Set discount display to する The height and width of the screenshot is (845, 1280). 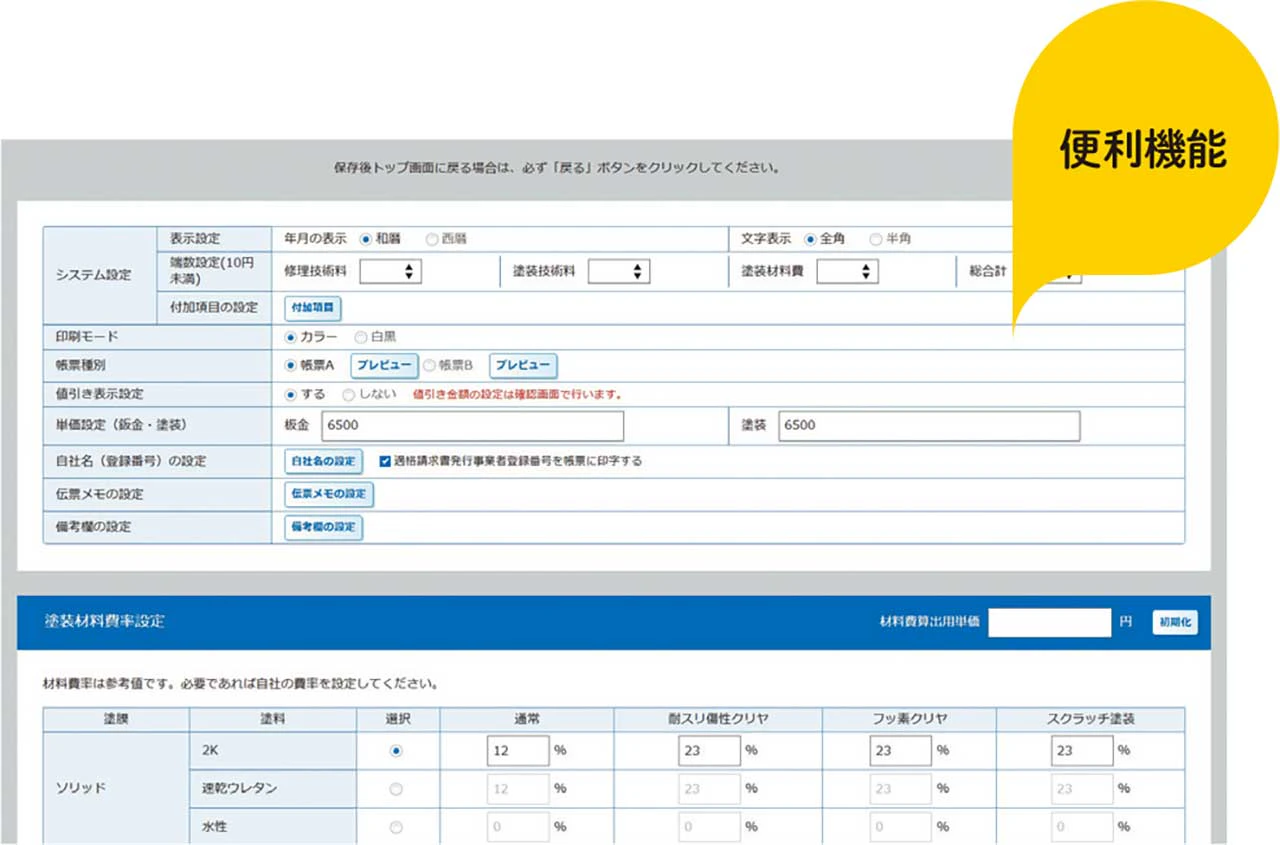tap(292, 394)
